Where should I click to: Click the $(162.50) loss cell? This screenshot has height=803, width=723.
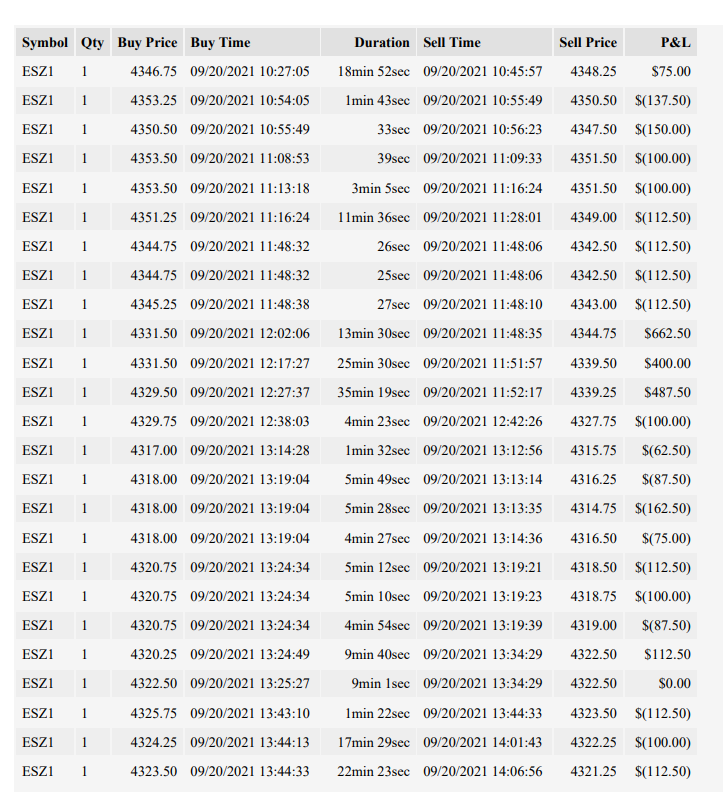tap(661, 508)
